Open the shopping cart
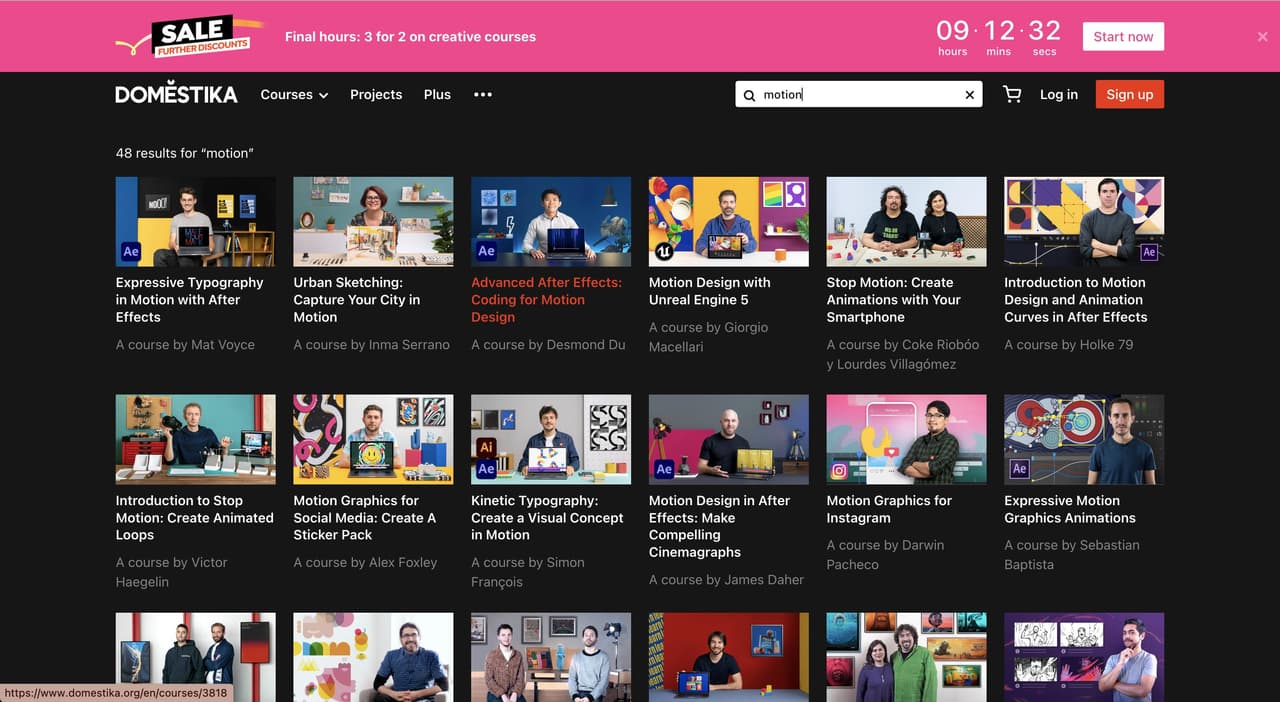The width and height of the screenshot is (1280, 702). click(x=1012, y=94)
